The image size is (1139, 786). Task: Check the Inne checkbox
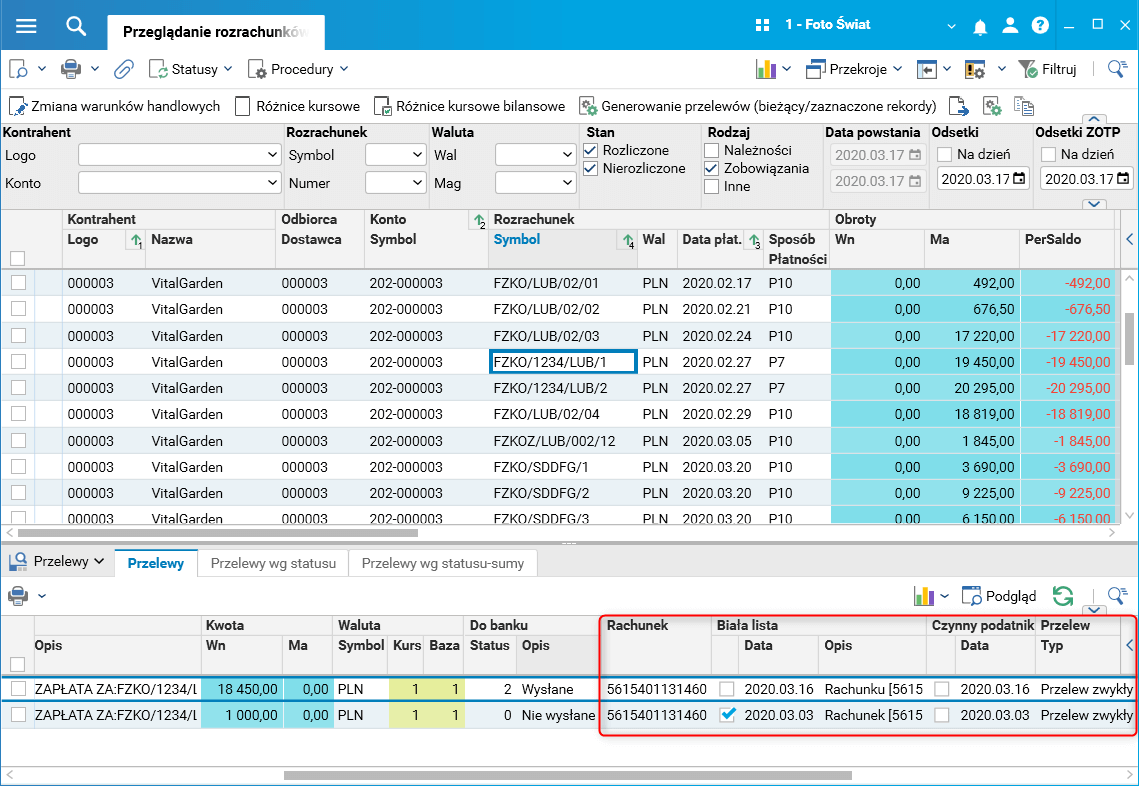pos(712,186)
